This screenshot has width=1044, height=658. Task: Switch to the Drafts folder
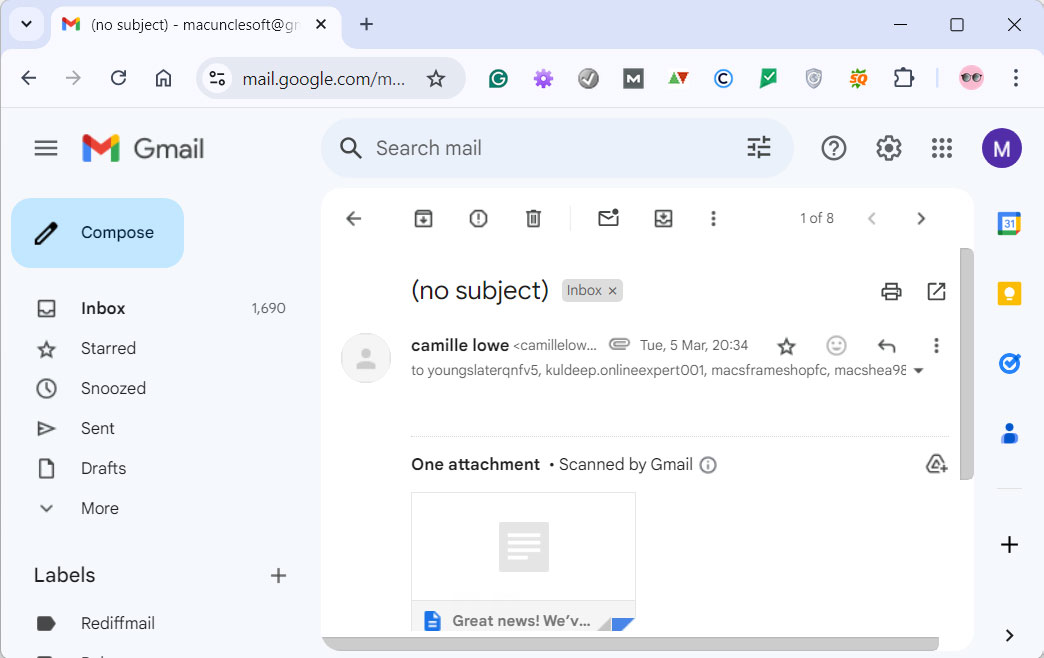point(104,468)
